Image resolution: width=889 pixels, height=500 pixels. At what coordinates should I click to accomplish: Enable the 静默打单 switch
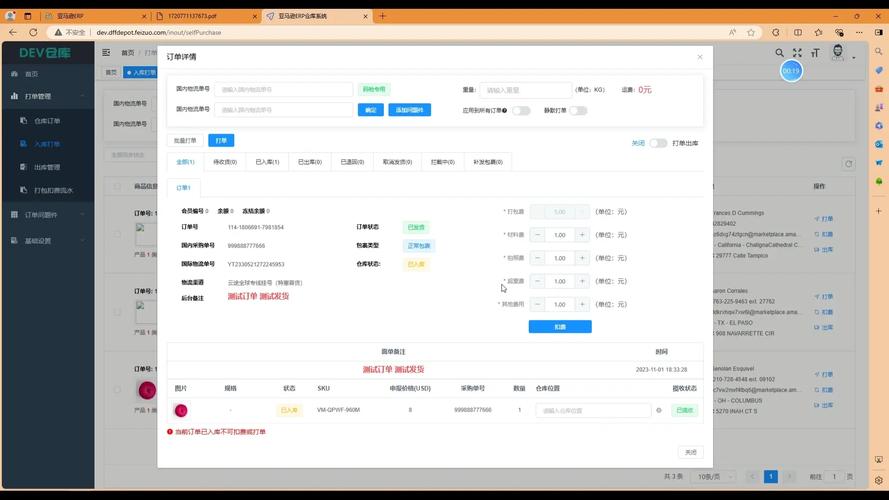[578, 111]
